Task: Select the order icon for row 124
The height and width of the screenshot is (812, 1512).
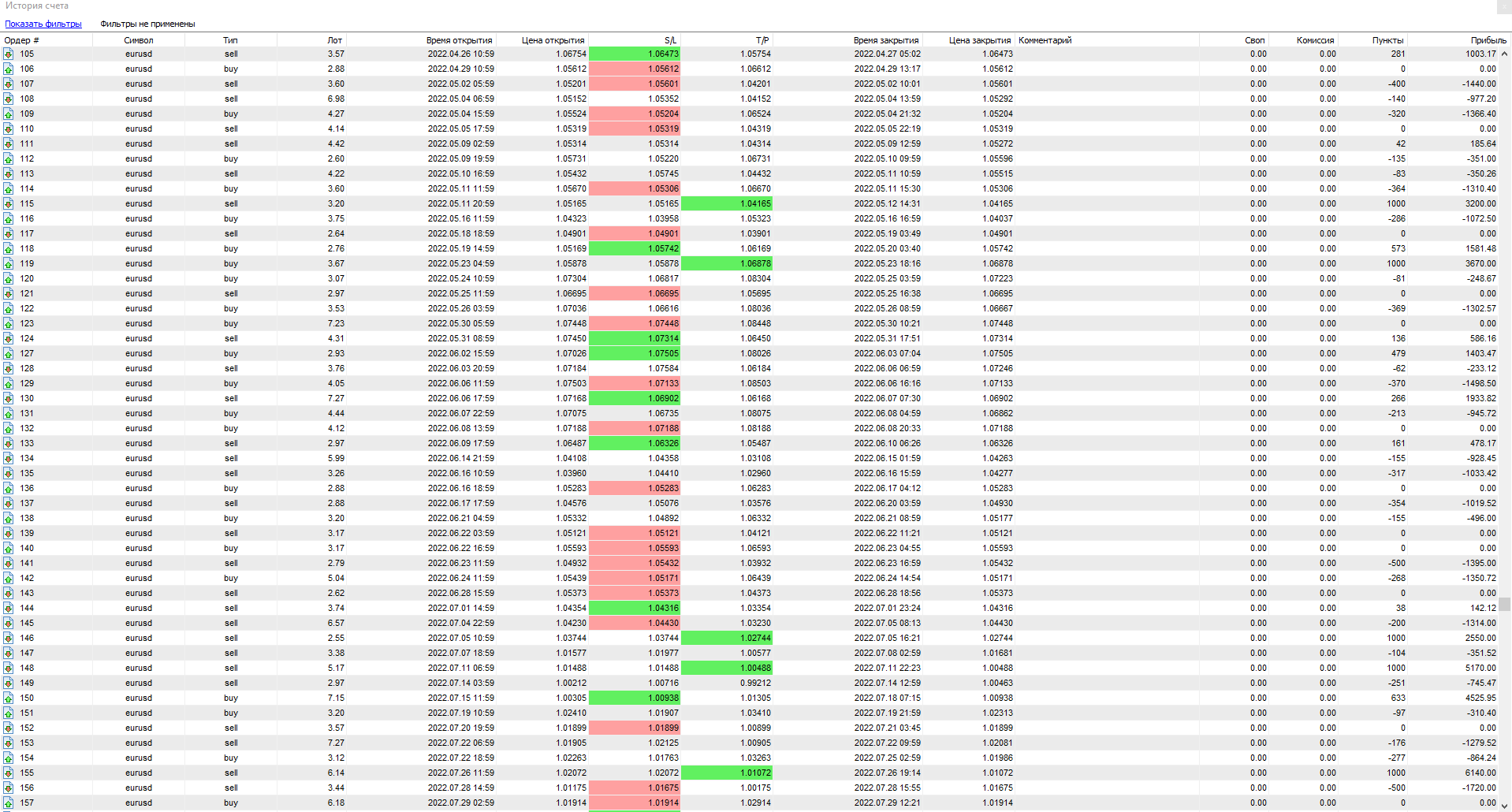Action: click(8, 339)
